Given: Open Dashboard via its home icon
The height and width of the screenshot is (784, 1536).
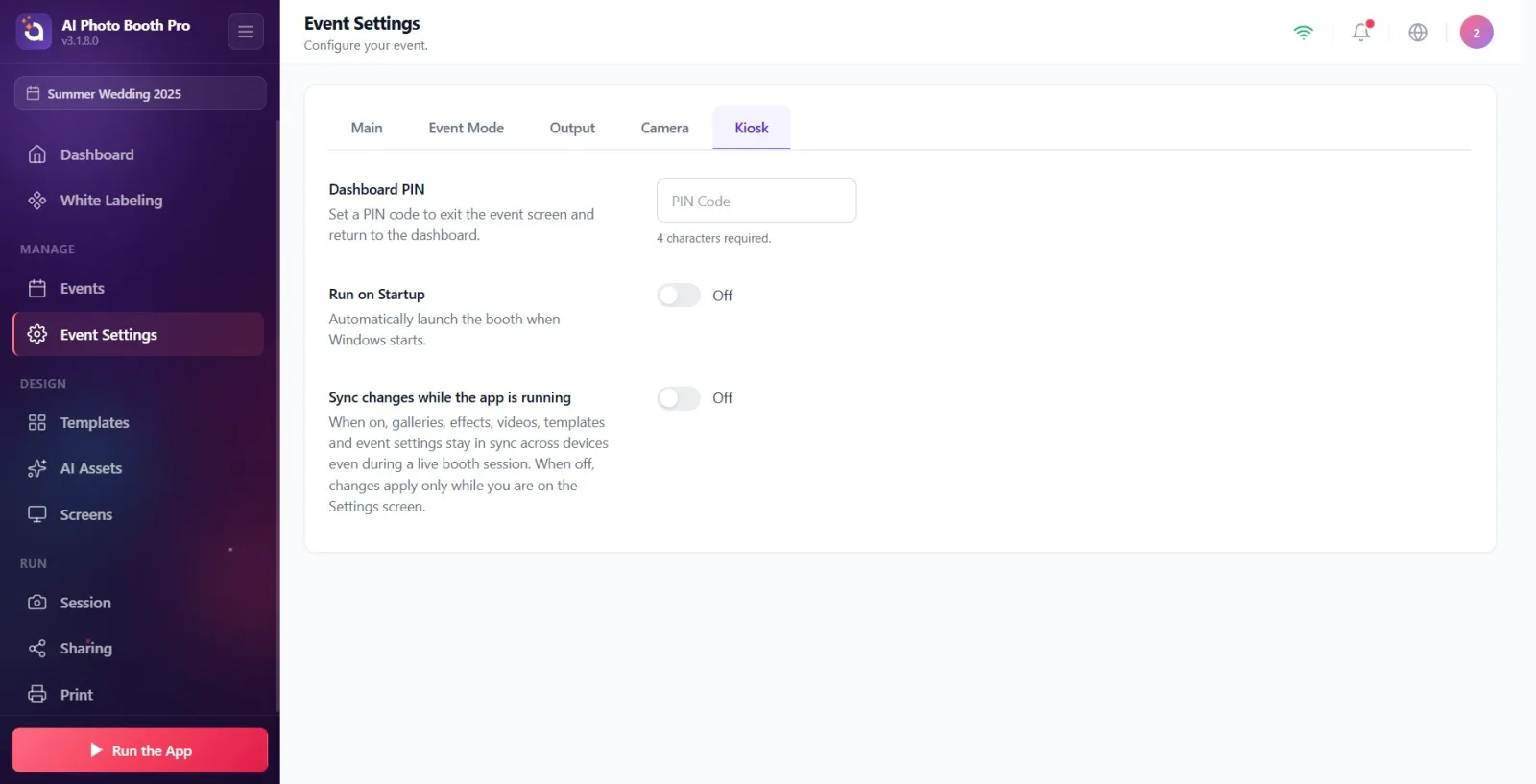Looking at the screenshot, I should click(37, 154).
